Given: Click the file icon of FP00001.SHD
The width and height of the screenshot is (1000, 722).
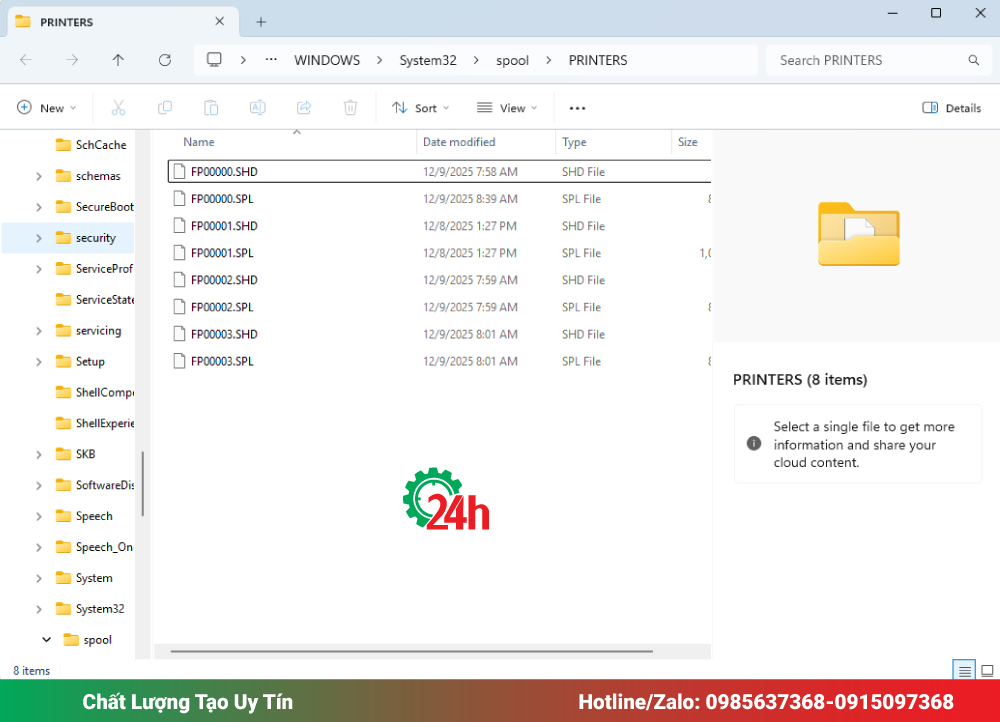Looking at the screenshot, I should (x=180, y=226).
